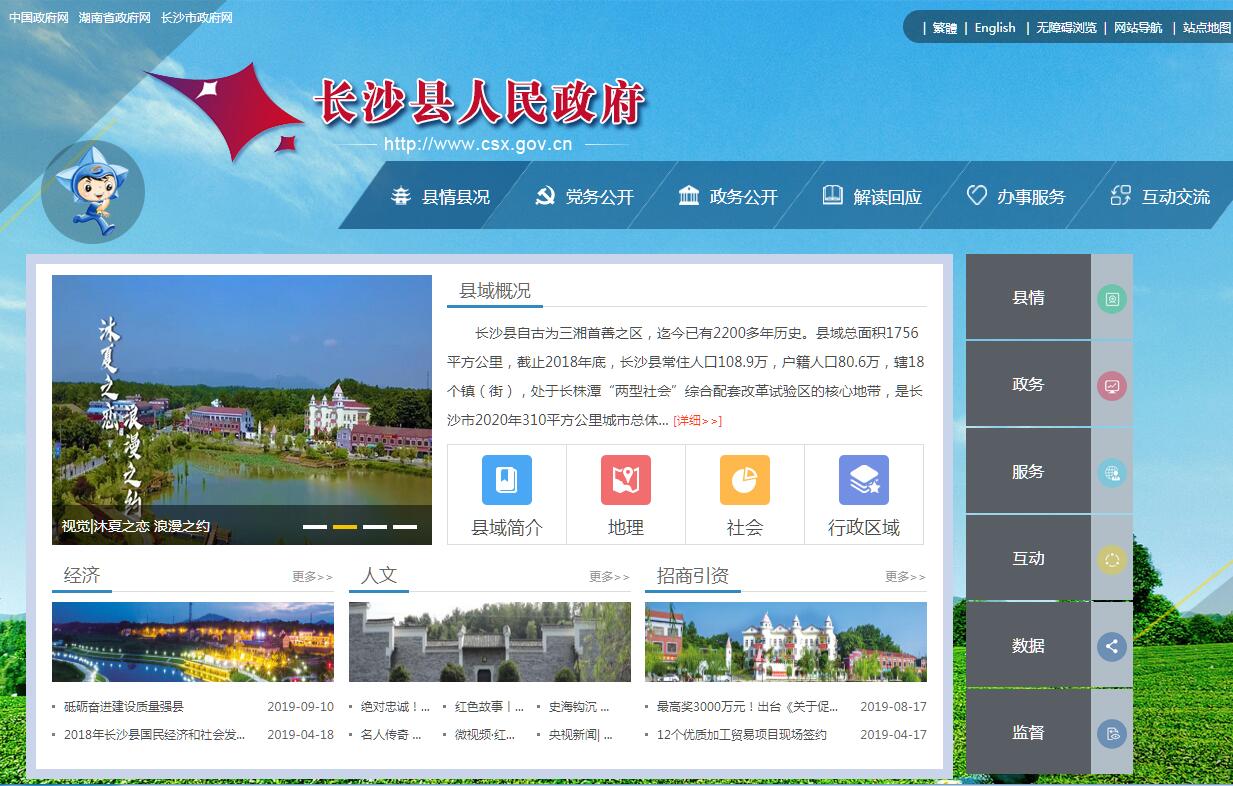Select the 监督 sidebar tab
Screen dimensions: 1233x786
1028,732
